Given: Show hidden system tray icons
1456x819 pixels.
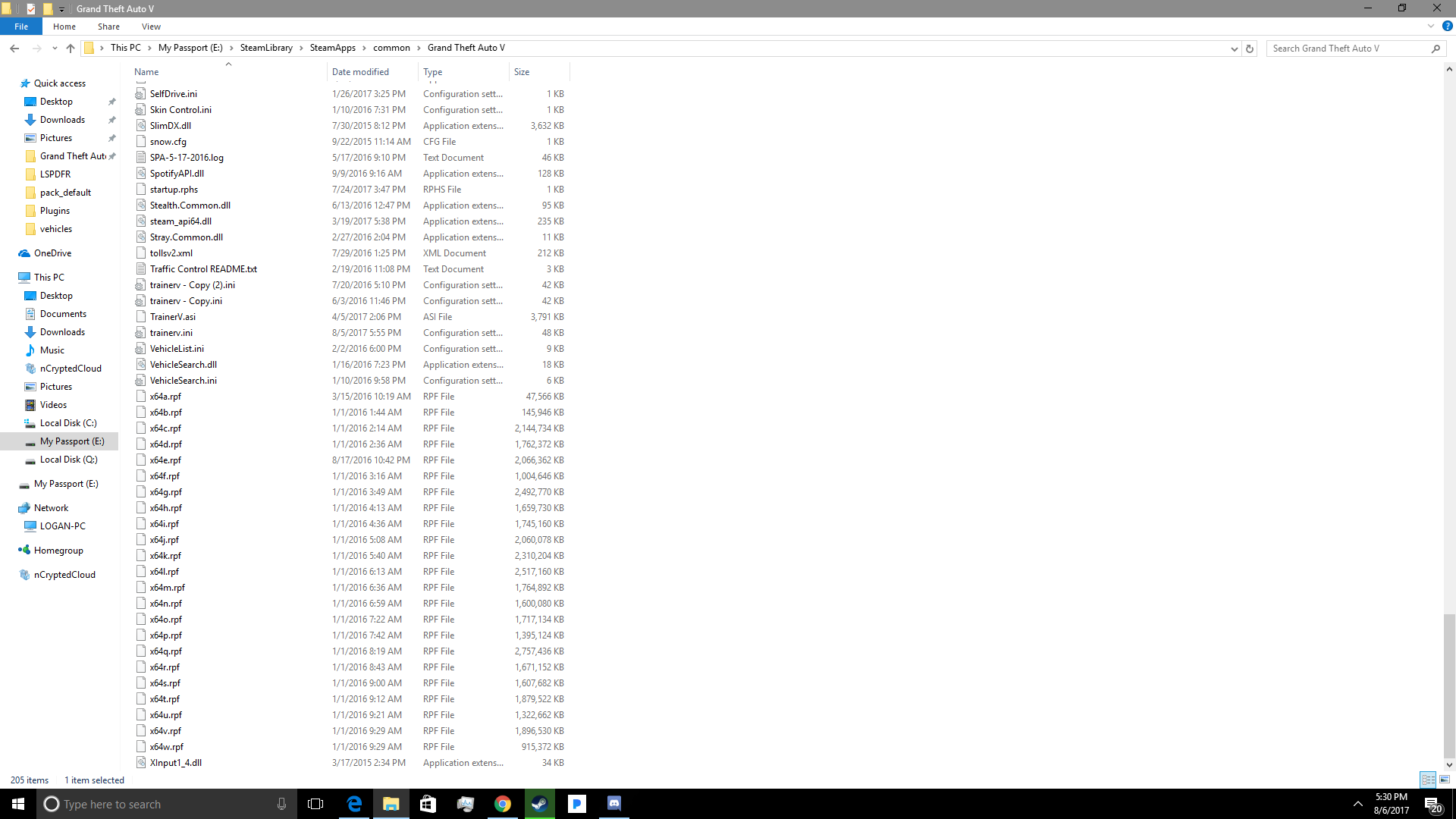Looking at the screenshot, I should click(1357, 804).
